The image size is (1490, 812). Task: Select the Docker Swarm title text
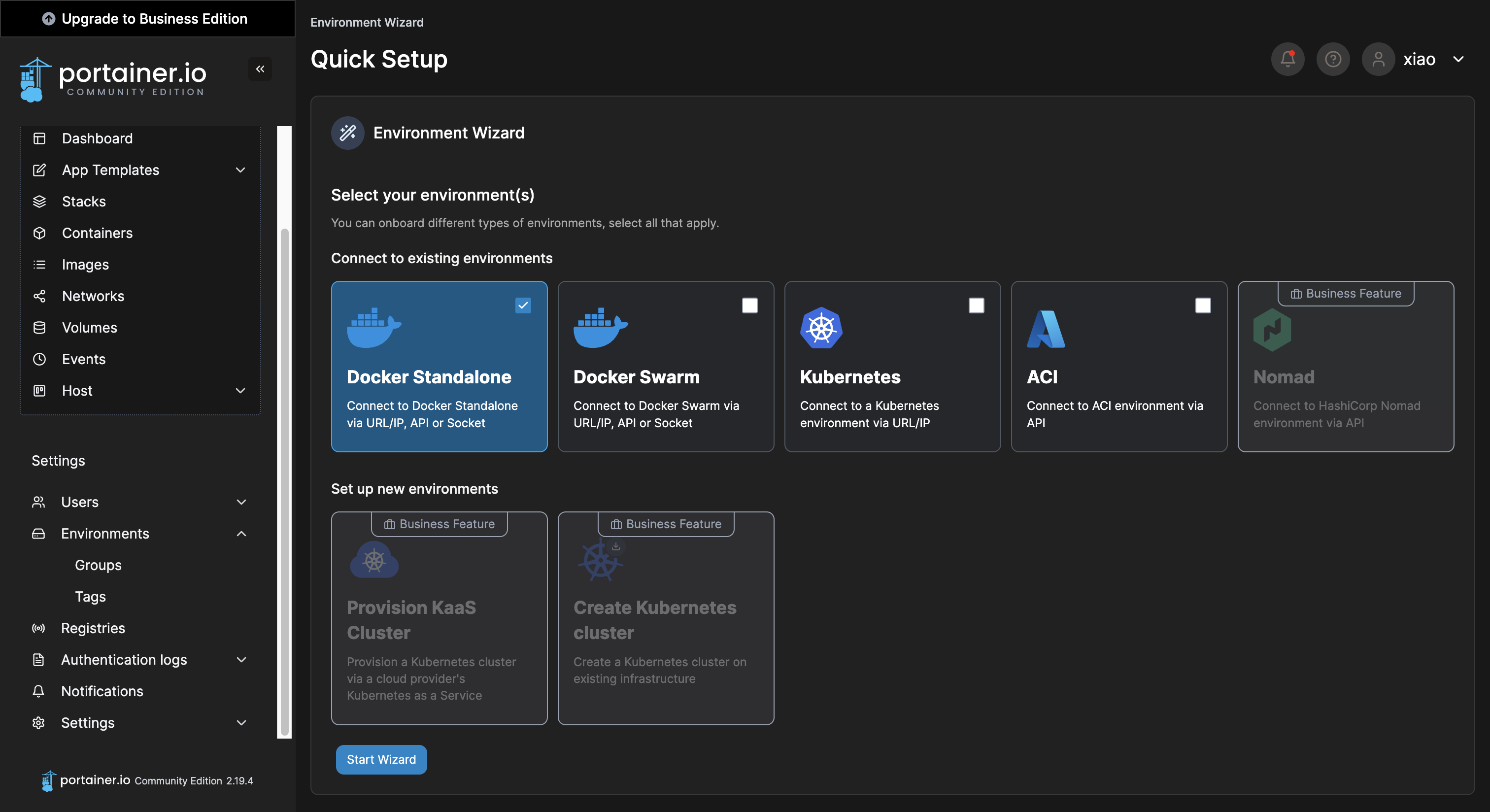pyautogui.click(x=636, y=376)
